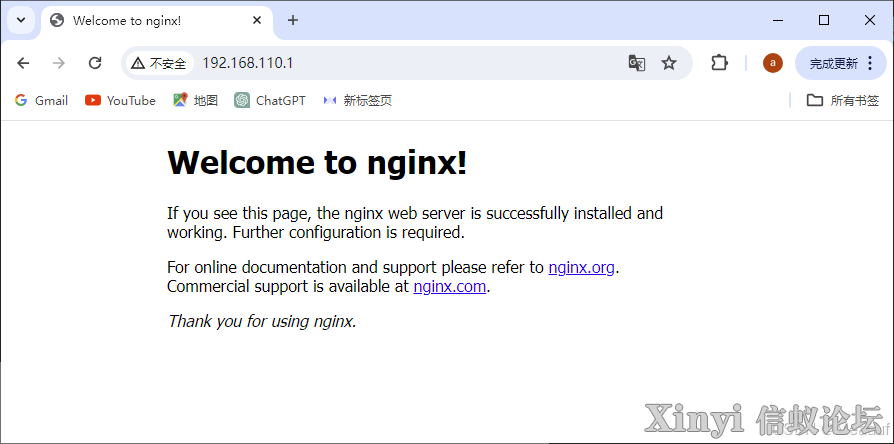Reload the current page

pyautogui.click(x=95, y=63)
